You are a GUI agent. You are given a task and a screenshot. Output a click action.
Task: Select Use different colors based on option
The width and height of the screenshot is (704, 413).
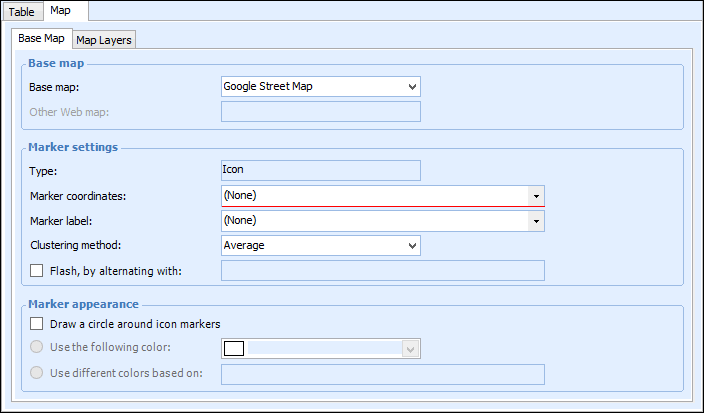tap(37, 373)
